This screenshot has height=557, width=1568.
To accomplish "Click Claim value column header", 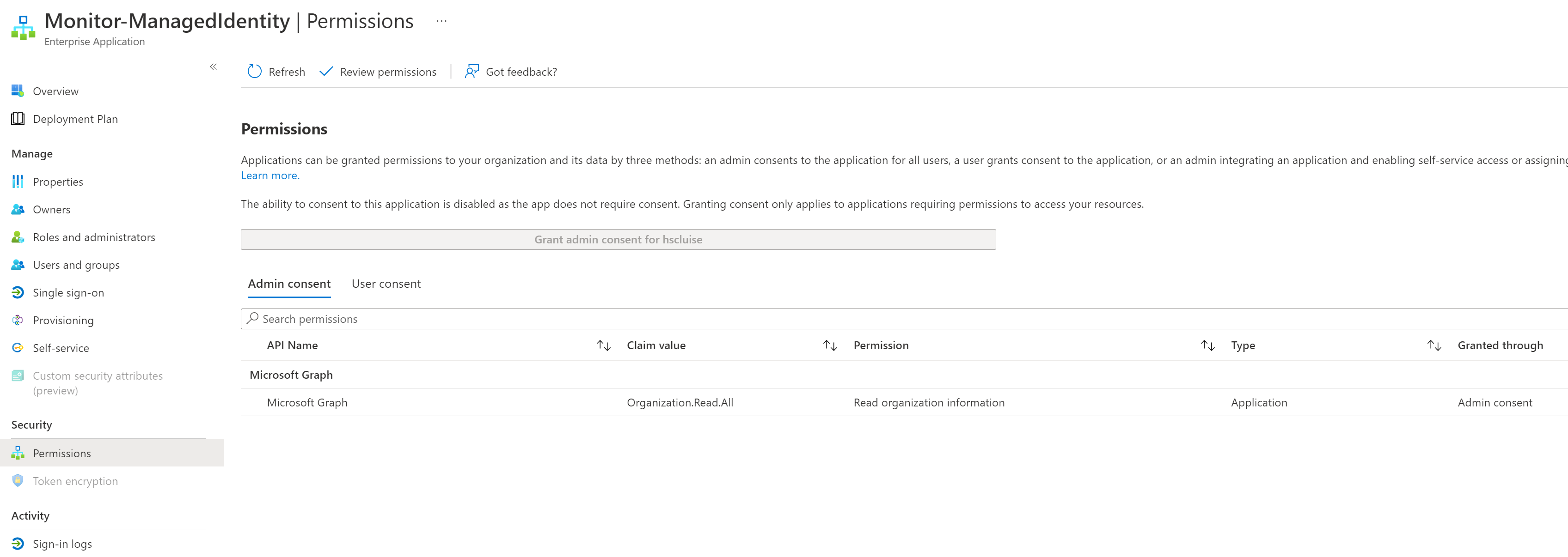I will 656,345.
